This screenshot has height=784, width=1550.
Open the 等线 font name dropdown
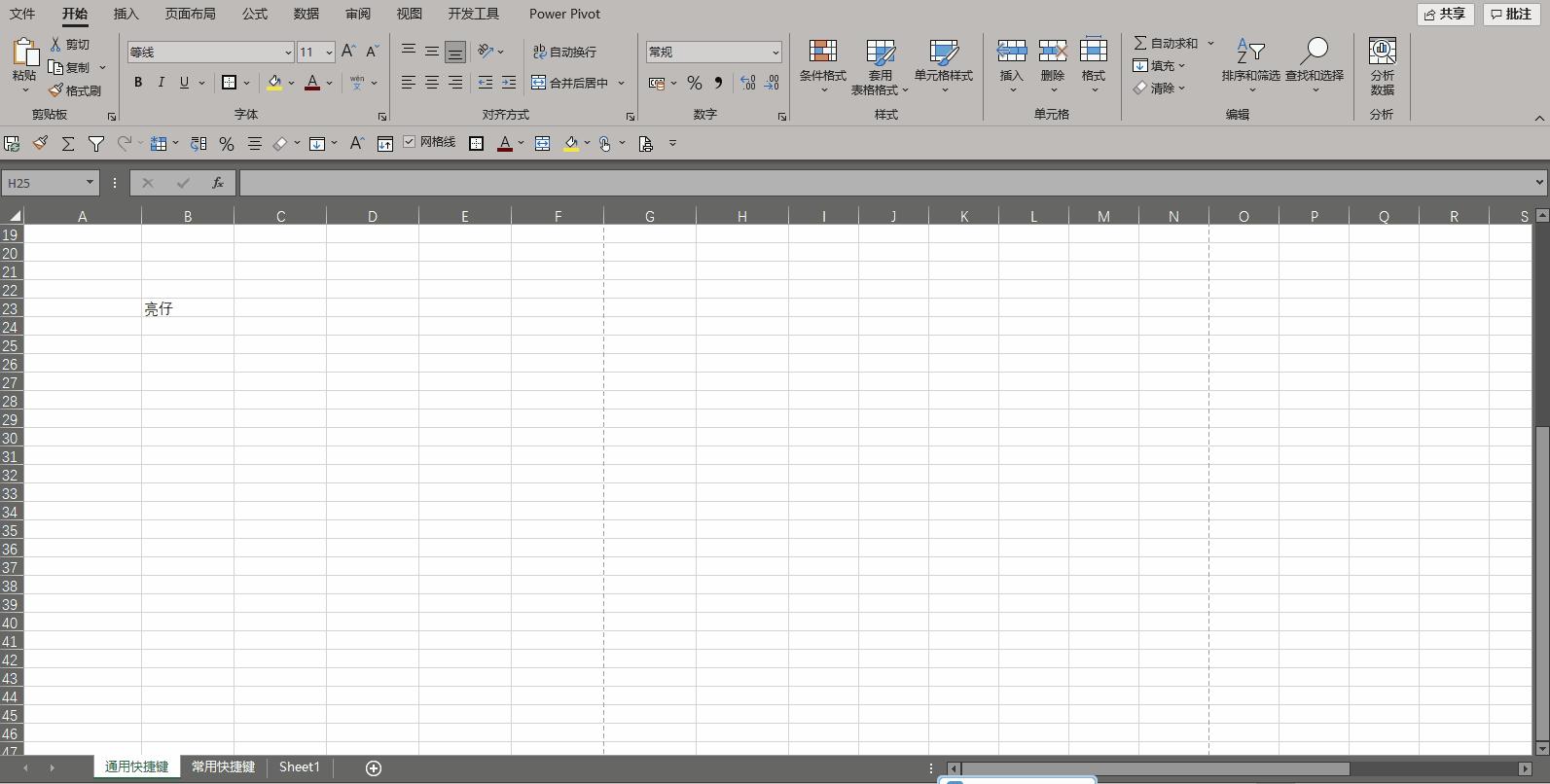[x=288, y=53]
